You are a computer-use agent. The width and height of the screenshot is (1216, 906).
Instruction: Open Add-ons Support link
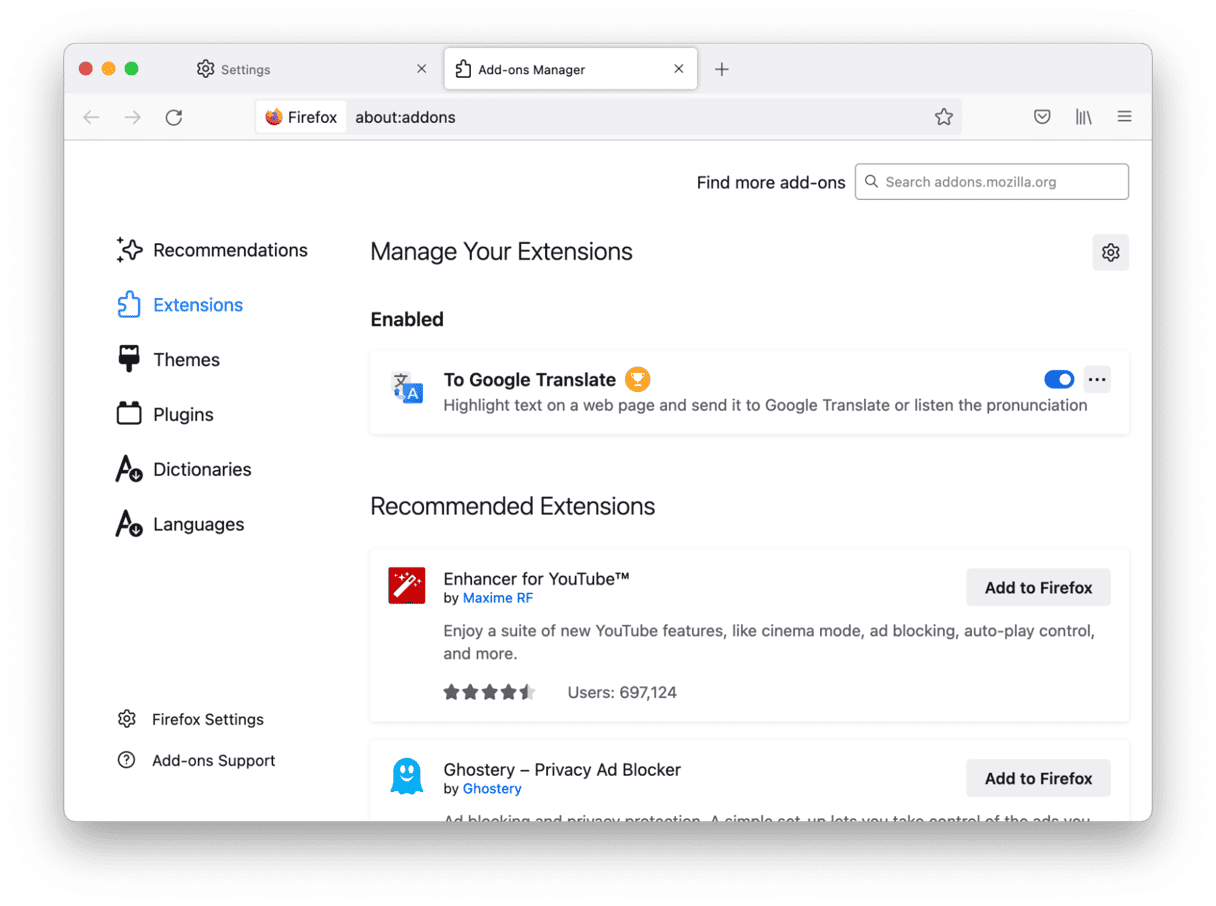(x=213, y=761)
